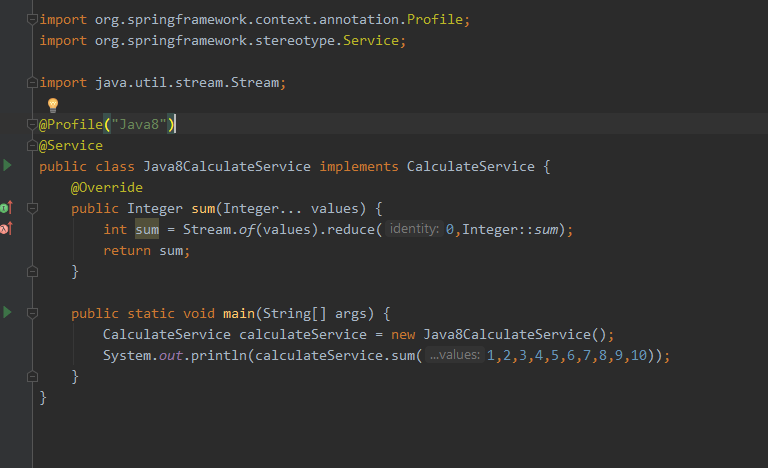
Task: Click 'println' in the System.out call
Action: (219, 355)
